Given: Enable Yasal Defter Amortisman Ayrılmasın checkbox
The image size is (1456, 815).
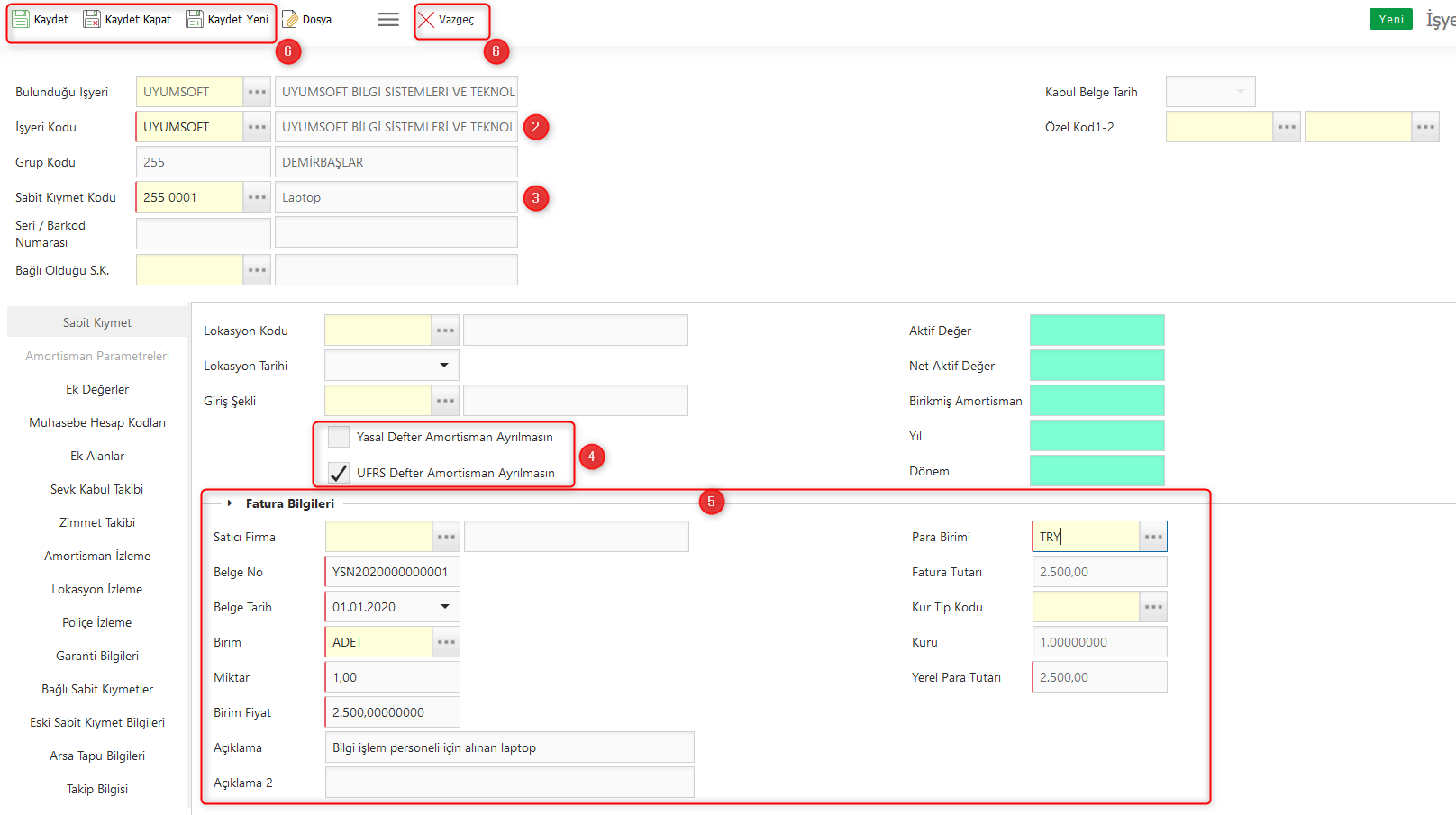Looking at the screenshot, I should [x=339, y=437].
